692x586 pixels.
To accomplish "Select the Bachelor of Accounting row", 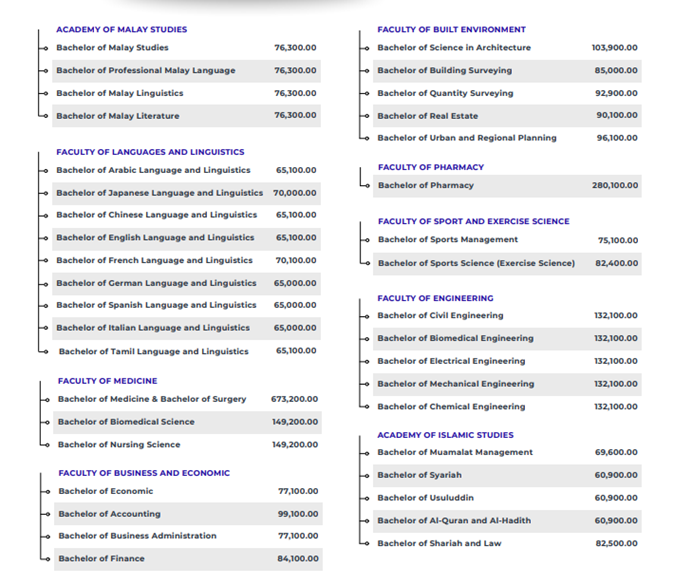I will click(188, 514).
